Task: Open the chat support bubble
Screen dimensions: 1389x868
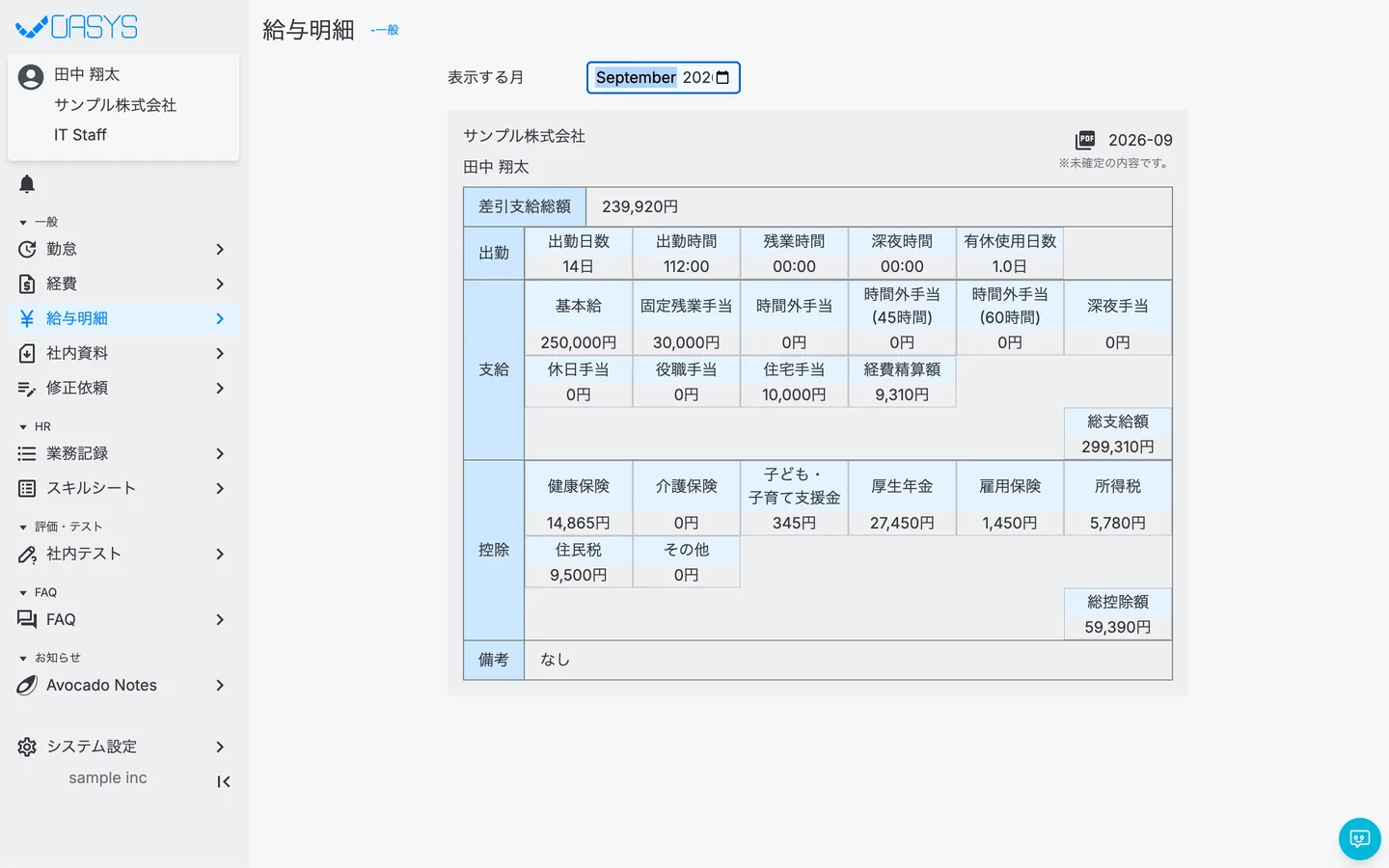Action: tap(1360, 839)
